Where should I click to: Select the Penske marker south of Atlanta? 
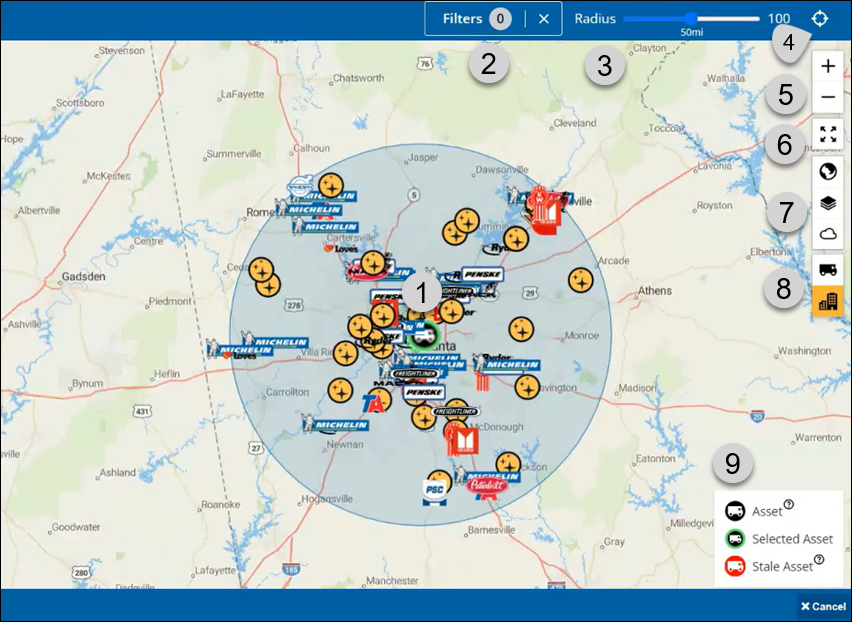424,392
